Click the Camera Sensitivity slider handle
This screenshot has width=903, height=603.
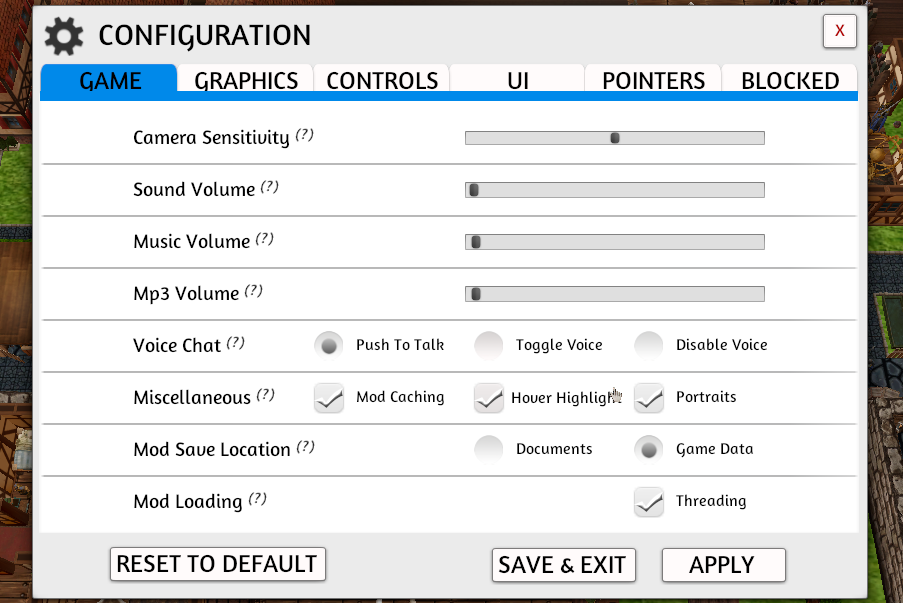coord(615,138)
